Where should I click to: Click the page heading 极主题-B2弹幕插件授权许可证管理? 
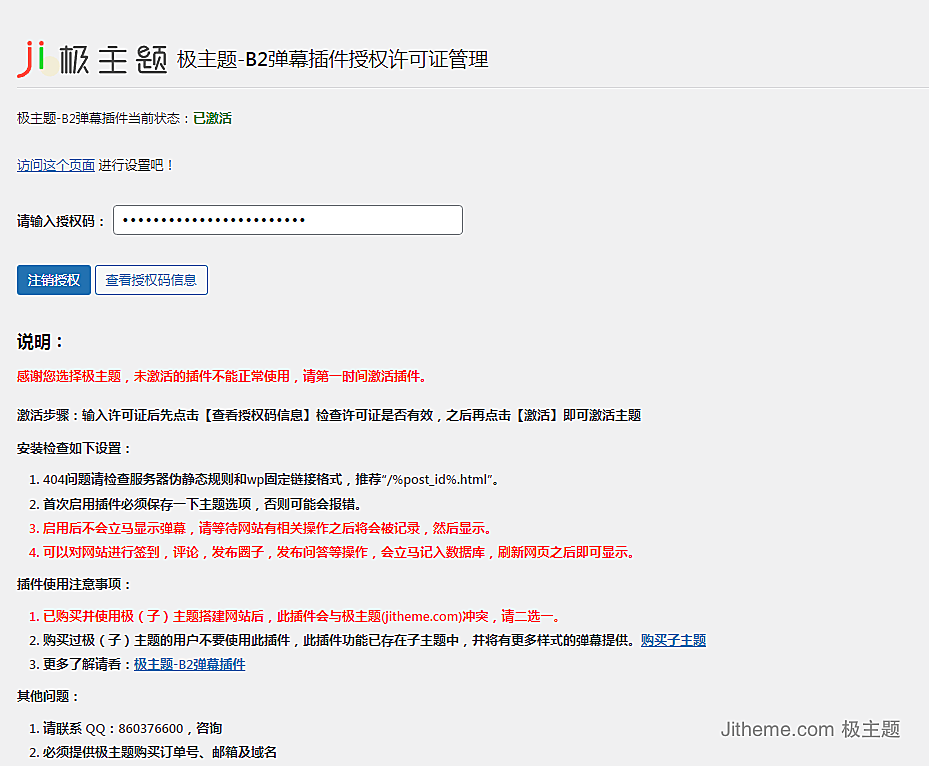click(x=332, y=59)
